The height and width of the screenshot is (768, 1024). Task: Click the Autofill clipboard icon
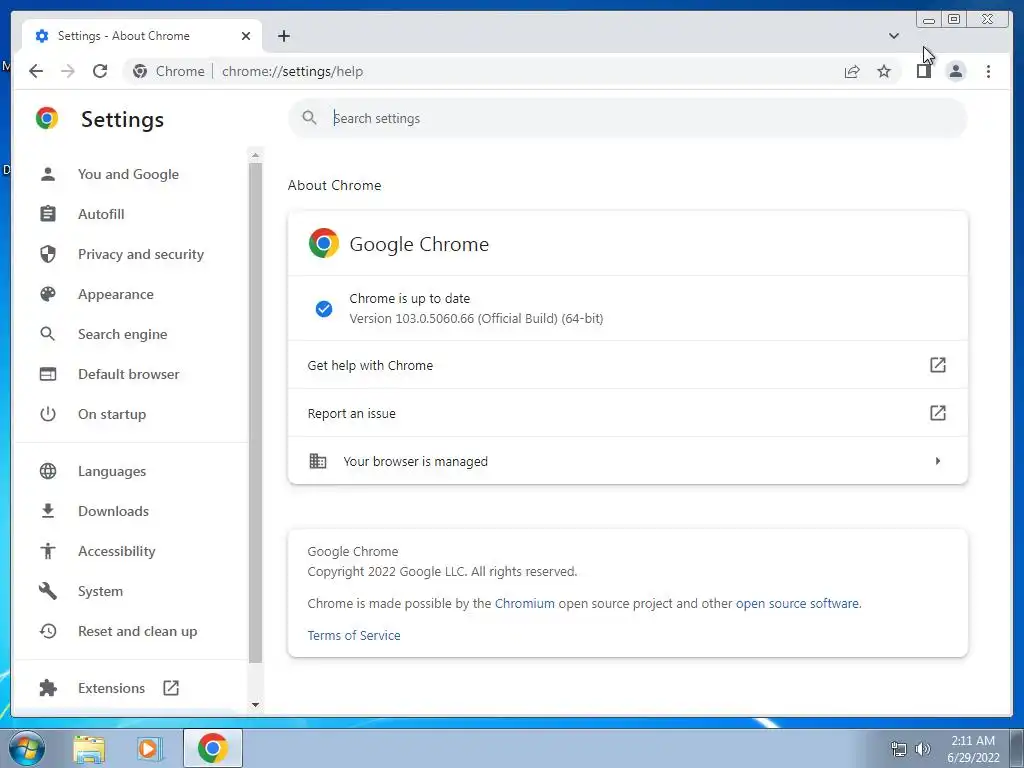coord(48,214)
